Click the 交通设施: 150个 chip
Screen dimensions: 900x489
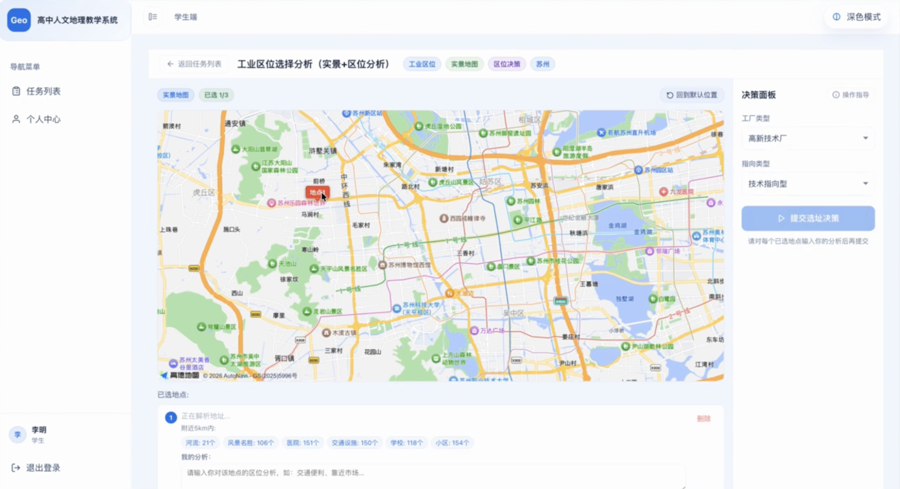click(x=355, y=442)
